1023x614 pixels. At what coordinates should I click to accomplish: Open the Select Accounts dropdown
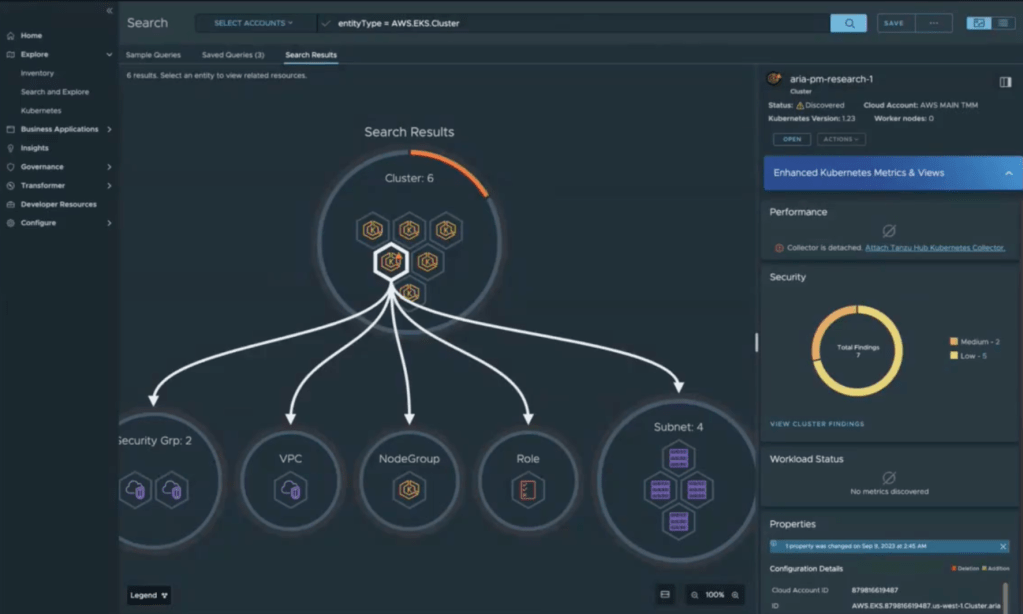point(254,23)
